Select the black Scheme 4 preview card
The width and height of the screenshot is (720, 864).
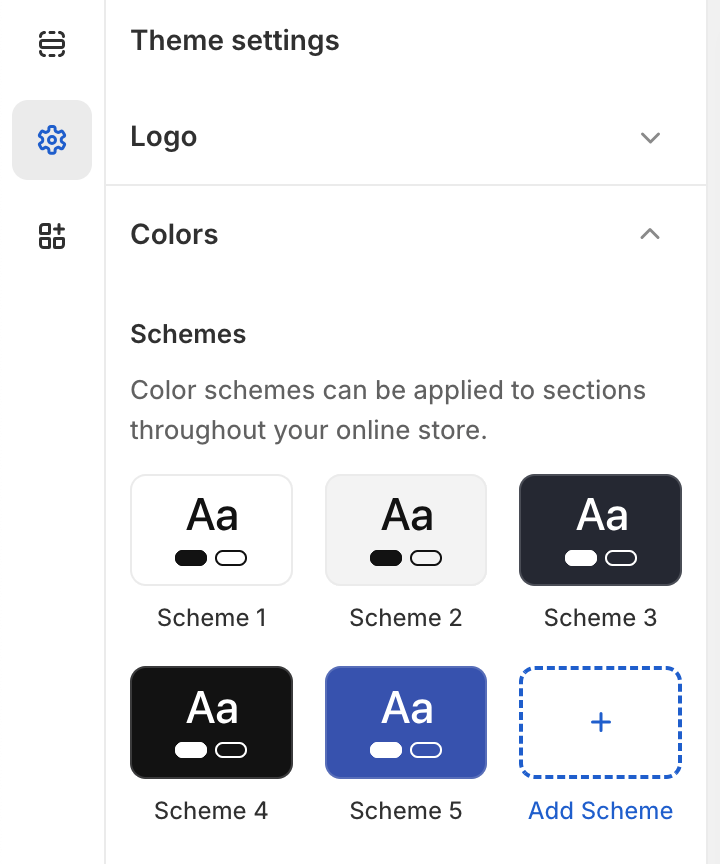point(211,722)
